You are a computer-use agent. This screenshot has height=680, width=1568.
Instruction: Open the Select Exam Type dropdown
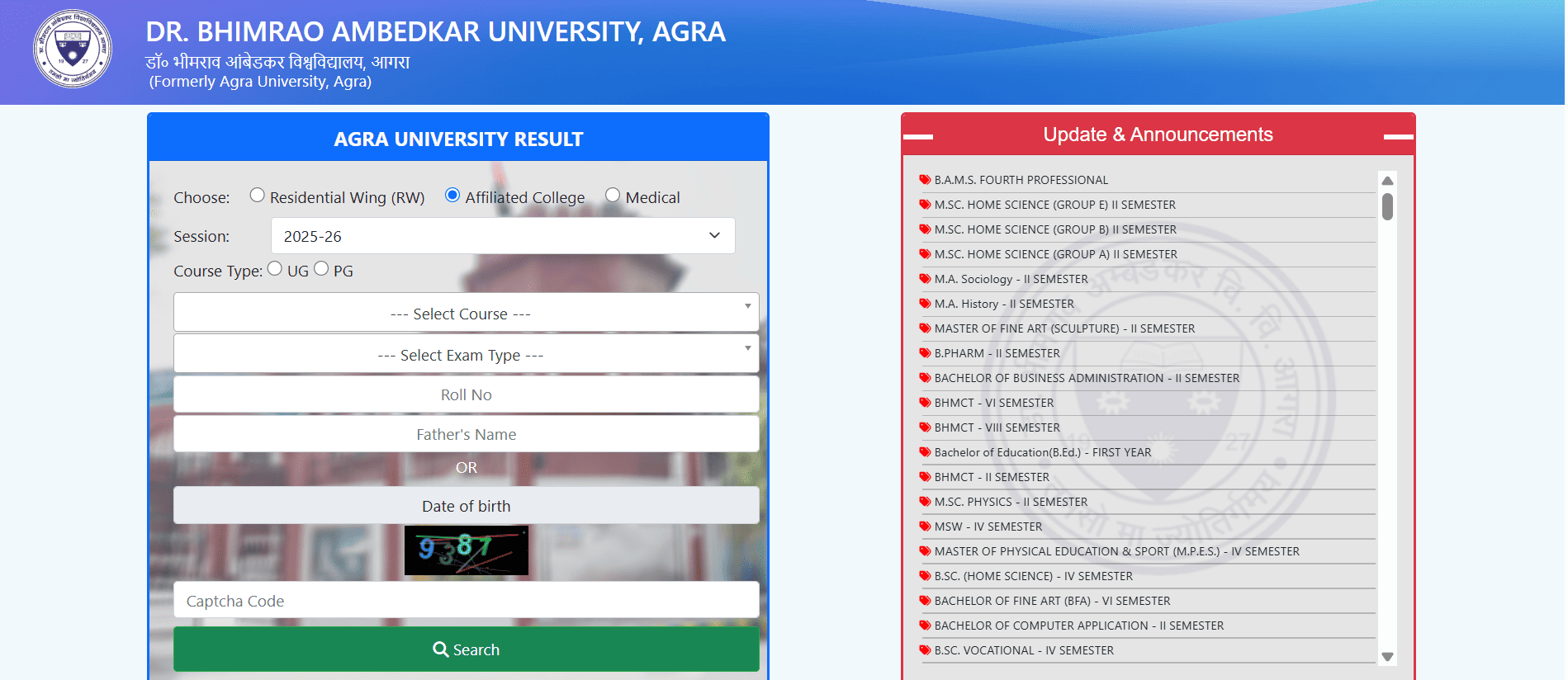click(x=467, y=354)
